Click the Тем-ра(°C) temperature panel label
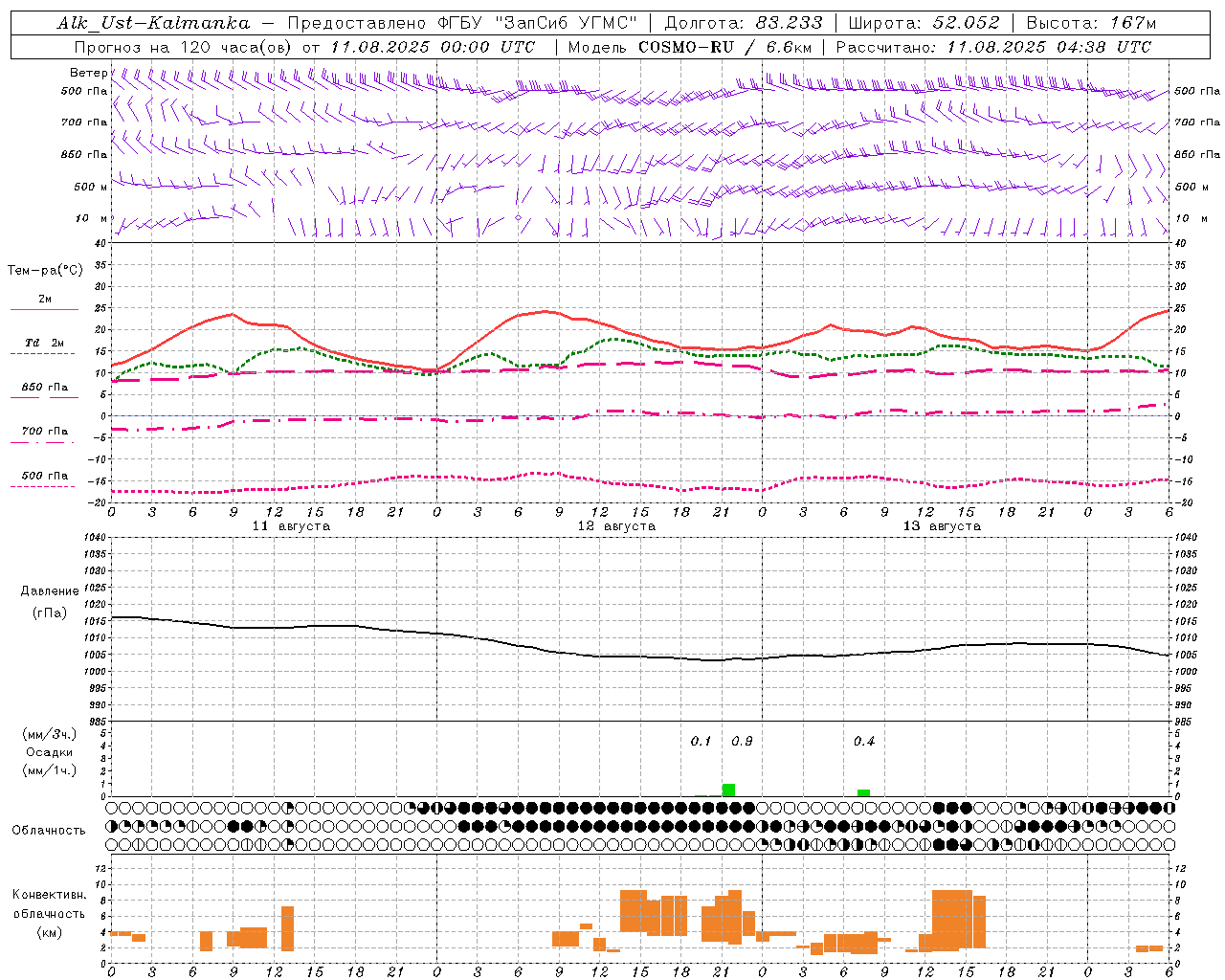The image size is (1225, 980). coord(45,271)
